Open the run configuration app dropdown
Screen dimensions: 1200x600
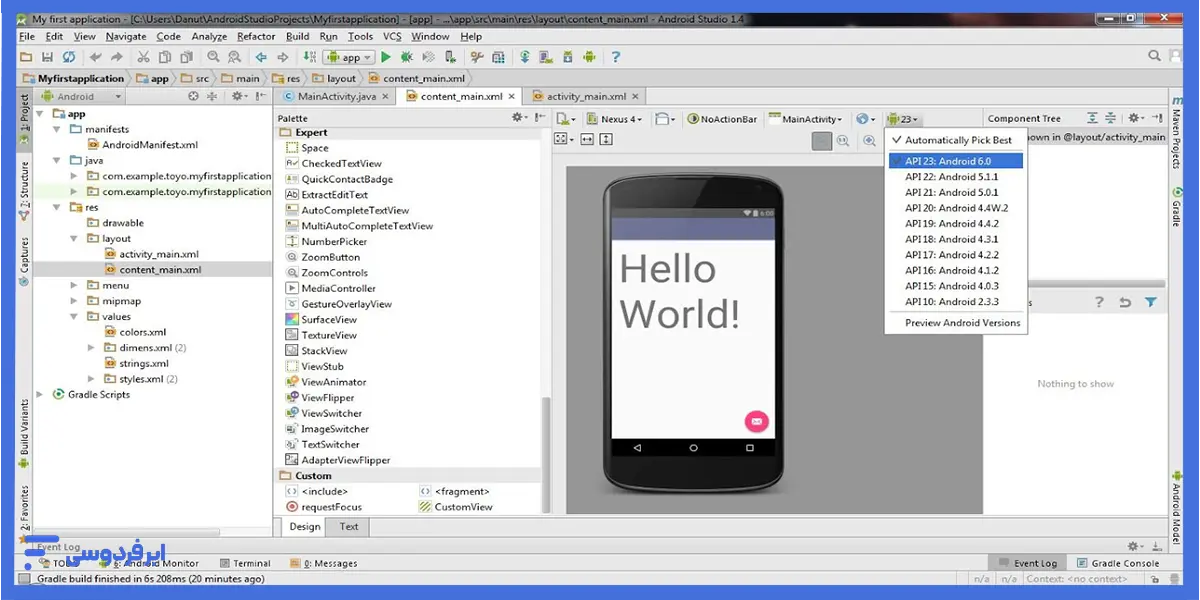tap(349, 58)
